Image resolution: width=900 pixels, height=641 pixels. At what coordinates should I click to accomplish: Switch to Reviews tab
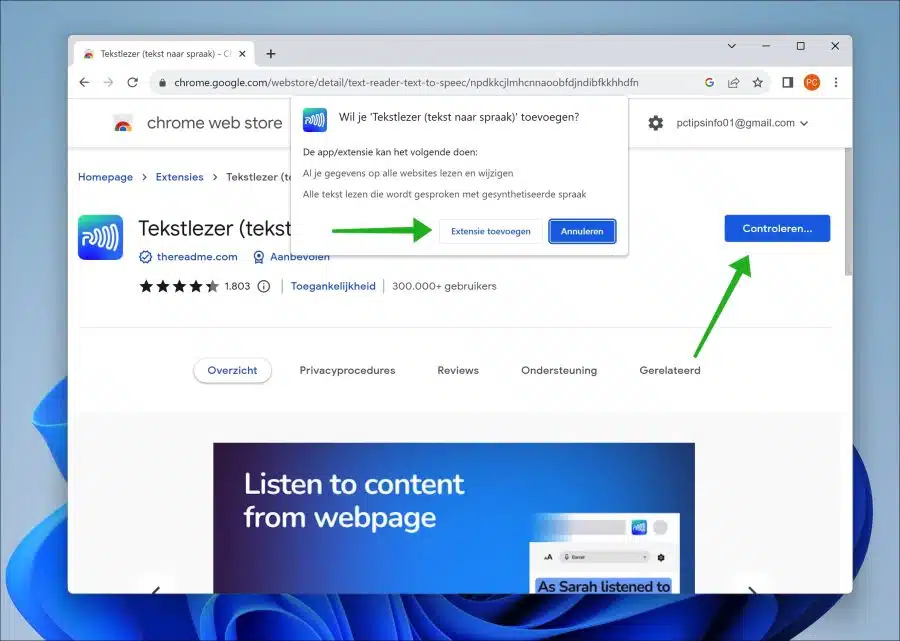[x=458, y=371]
